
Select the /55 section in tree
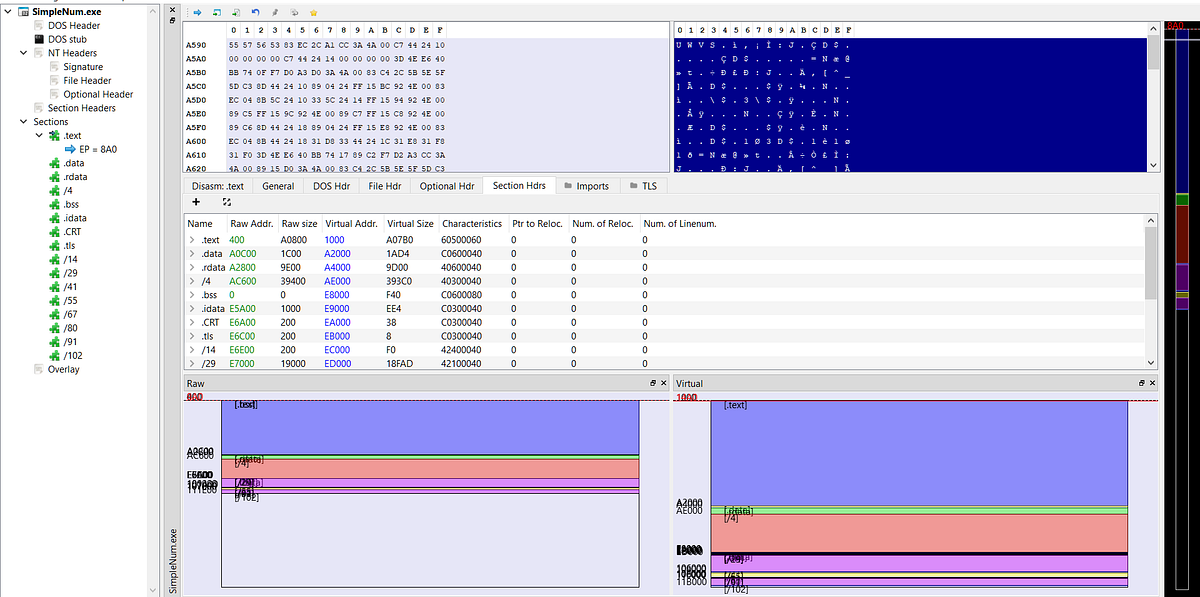(70, 300)
